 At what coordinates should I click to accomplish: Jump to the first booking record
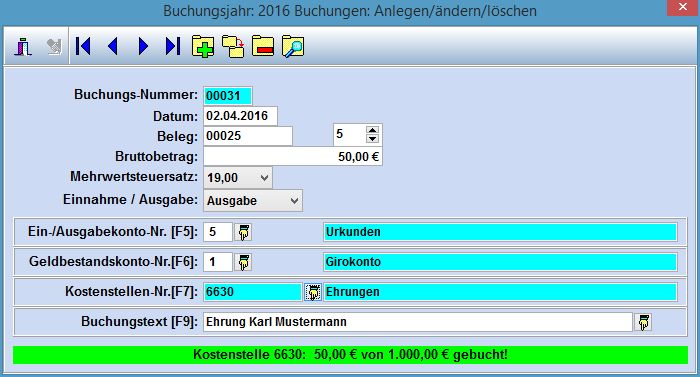[x=83, y=46]
